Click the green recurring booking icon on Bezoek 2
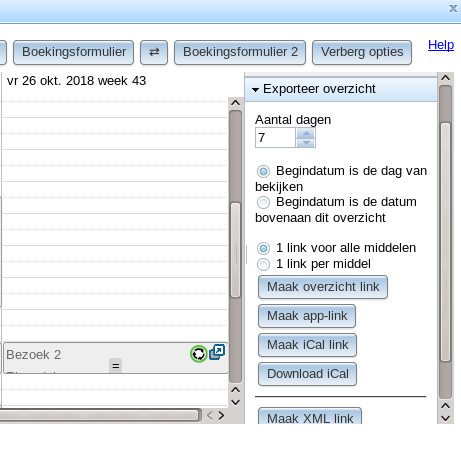Image resolution: width=461 pixels, height=449 pixels. [199, 354]
